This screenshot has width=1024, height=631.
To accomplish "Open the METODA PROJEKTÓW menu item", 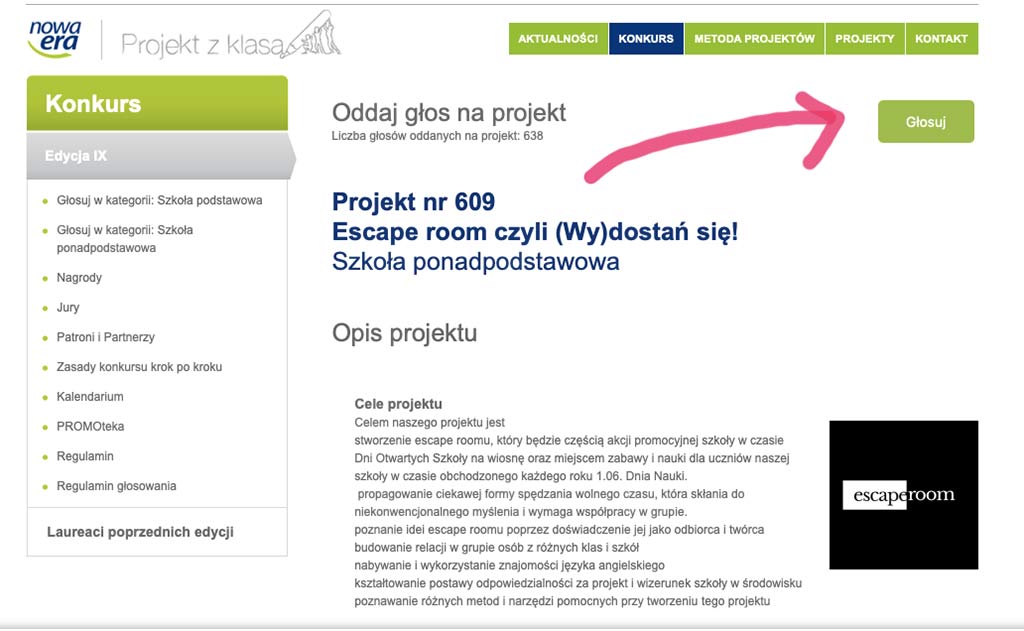I will [x=754, y=39].
